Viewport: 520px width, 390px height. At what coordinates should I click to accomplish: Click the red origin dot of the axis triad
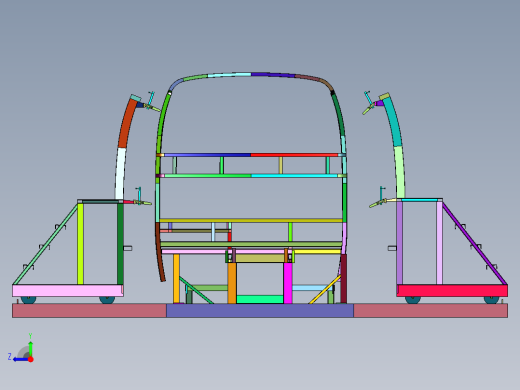click(x=31, y=359)
